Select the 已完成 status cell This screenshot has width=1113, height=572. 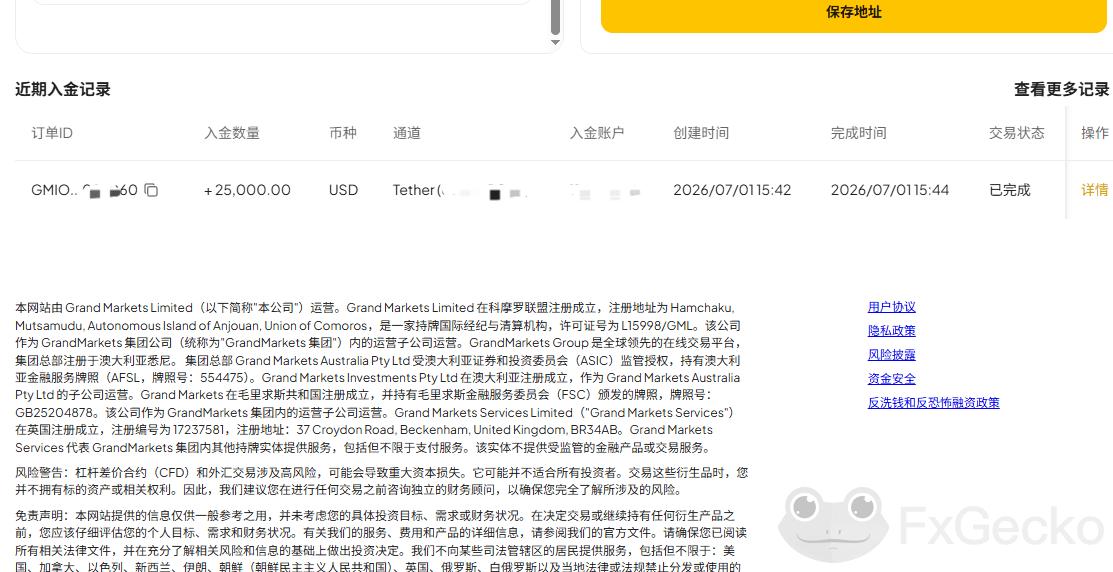(1009, 190)
